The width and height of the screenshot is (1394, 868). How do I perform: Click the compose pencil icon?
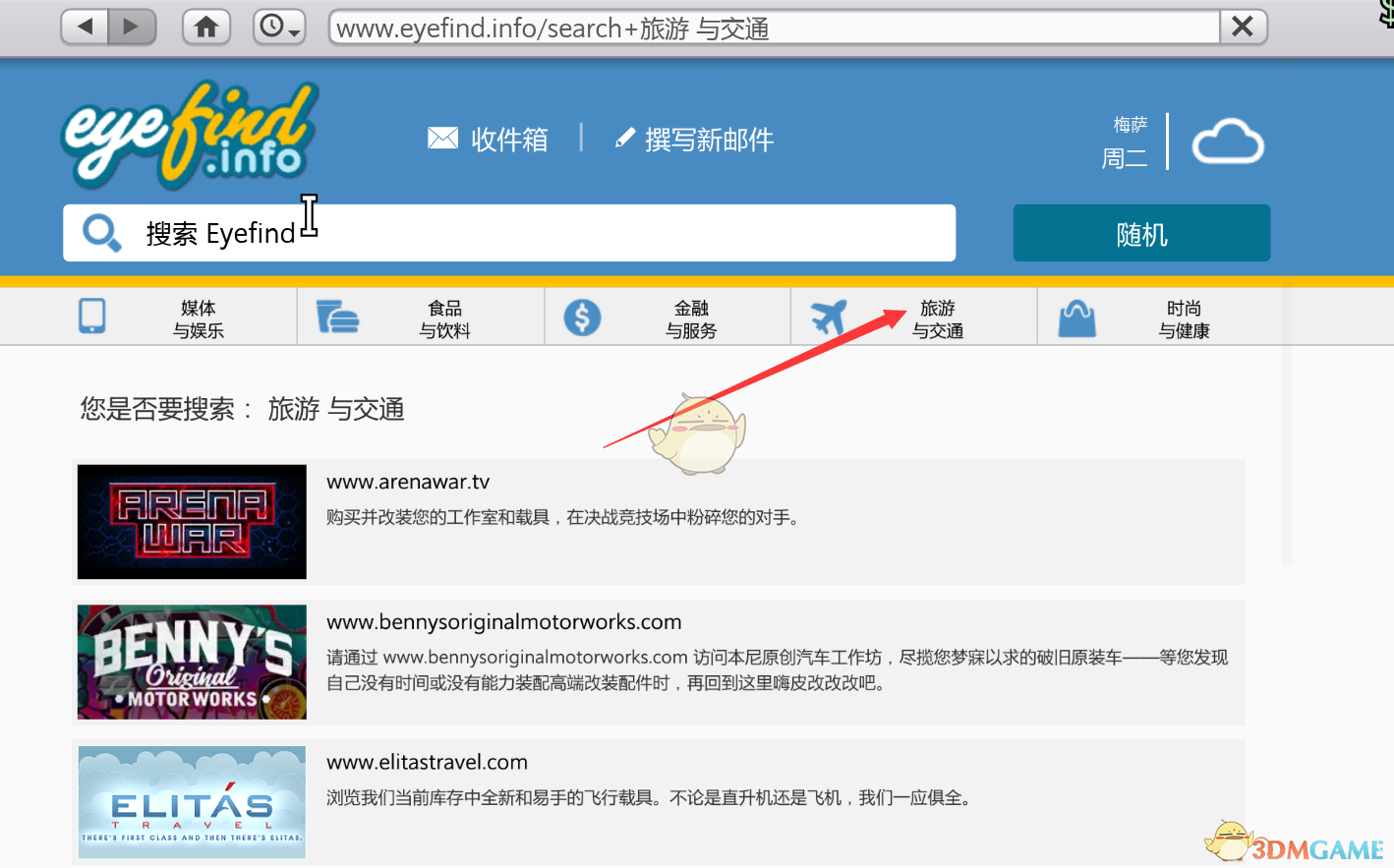coord(624,139)
